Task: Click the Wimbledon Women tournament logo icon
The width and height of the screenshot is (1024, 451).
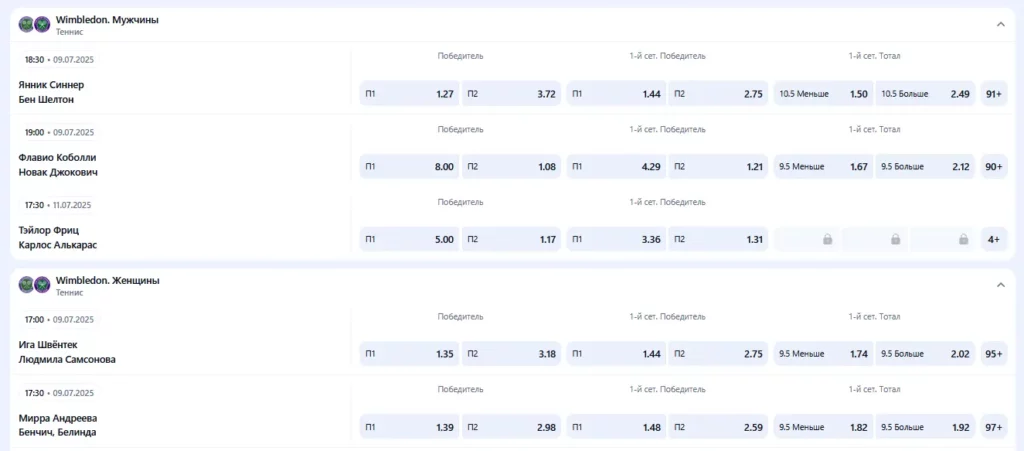Action: coord(34,285)
